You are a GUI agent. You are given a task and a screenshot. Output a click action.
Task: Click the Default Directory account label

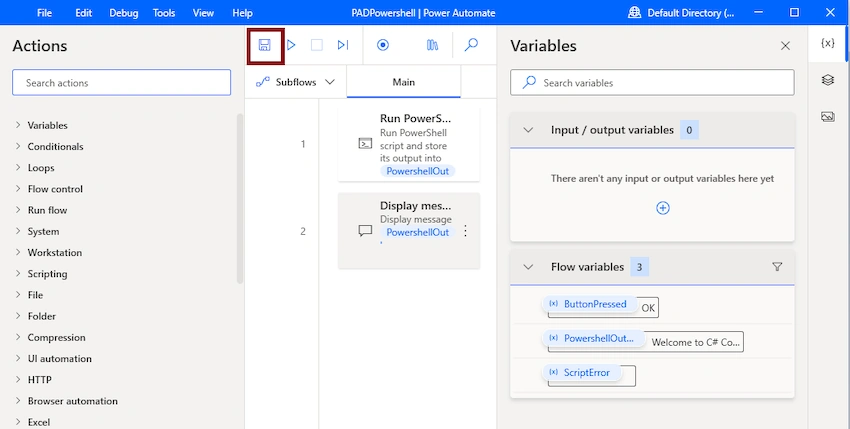tap(691, 12)
